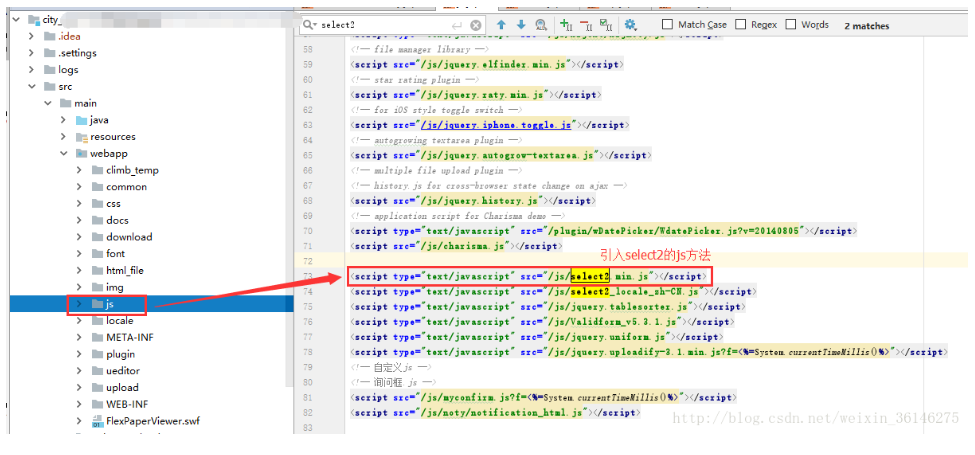
Task: Select FlexPaperViewer.swf file
Action: click(x=152, y=421)
